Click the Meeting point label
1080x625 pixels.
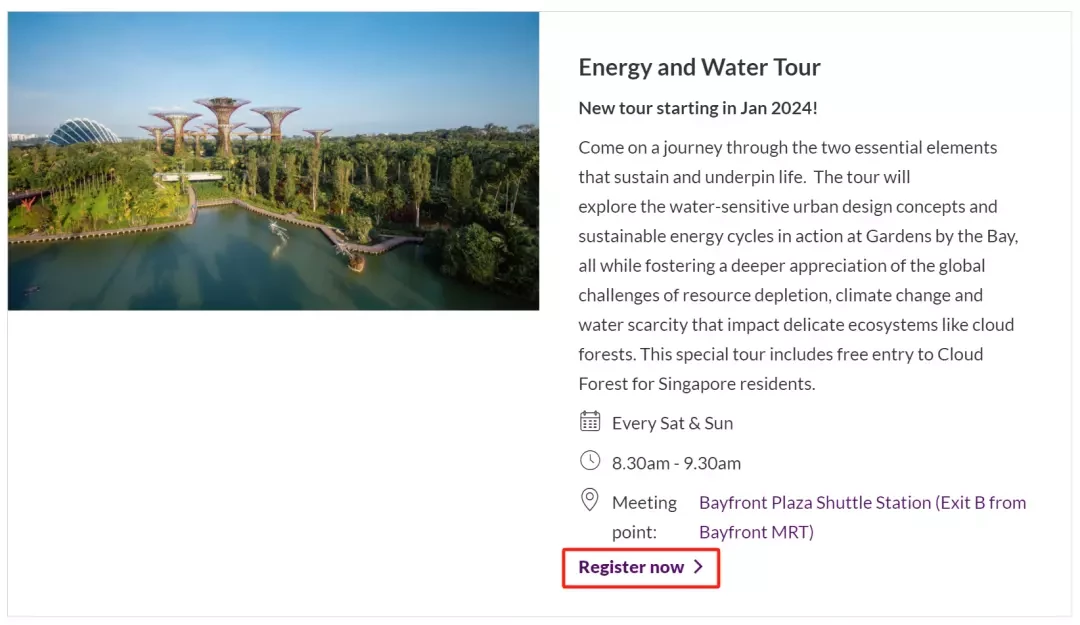pos(644,517)
